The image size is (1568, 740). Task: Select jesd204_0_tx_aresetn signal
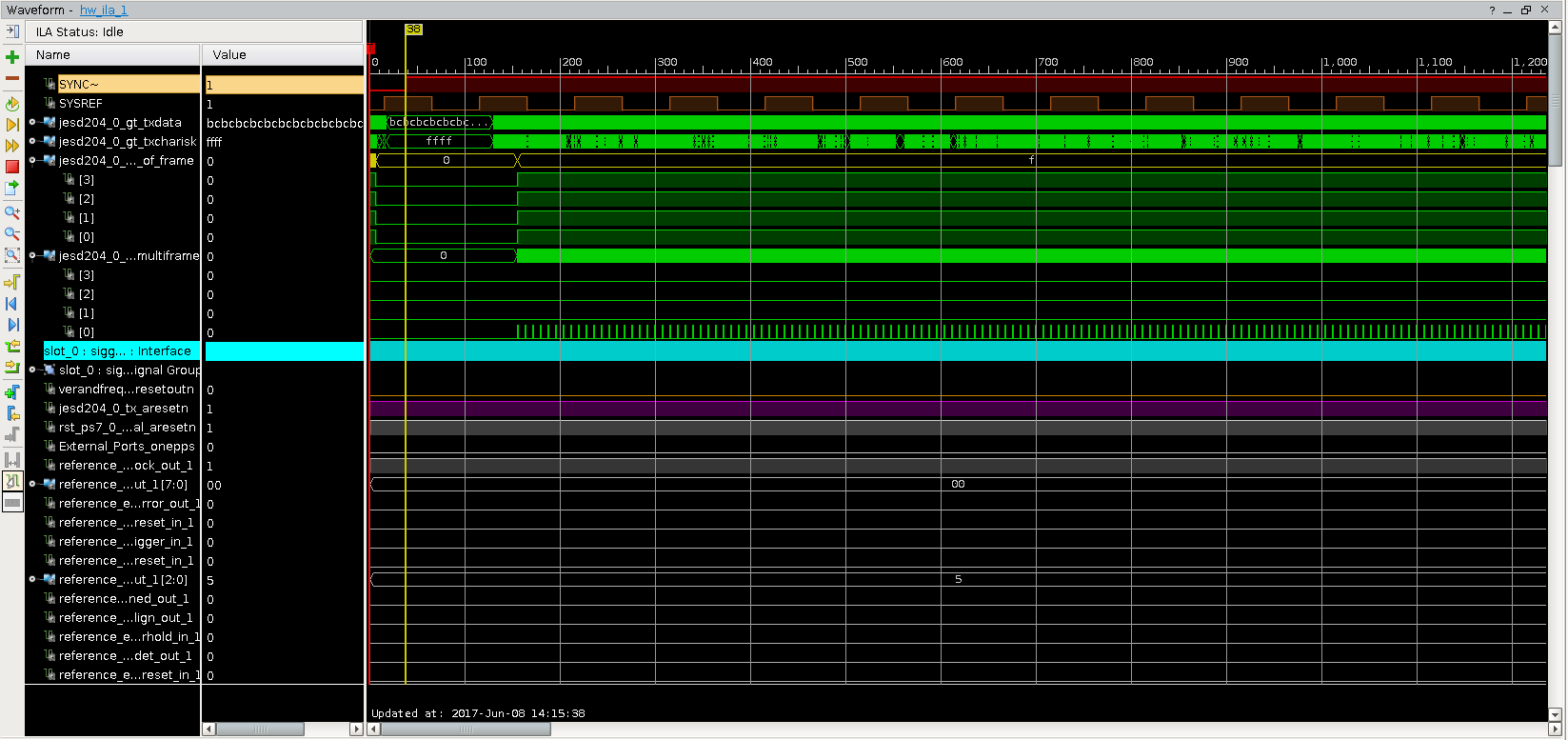click(124, 408)
